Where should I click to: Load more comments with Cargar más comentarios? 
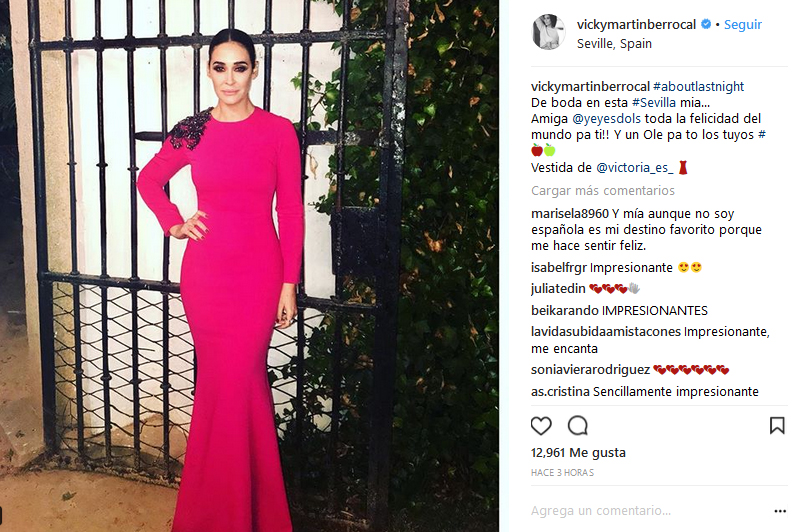click(x=603, y=190)
